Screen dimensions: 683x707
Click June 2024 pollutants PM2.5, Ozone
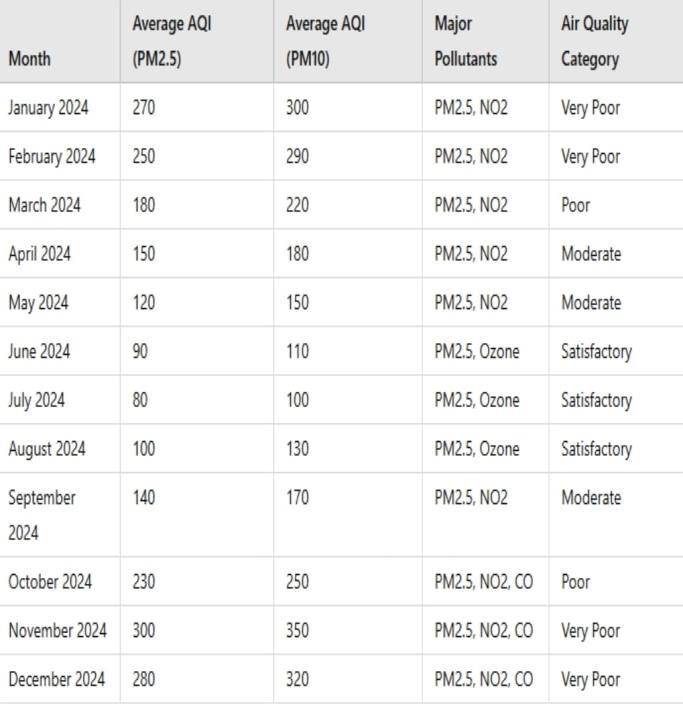(476, 352)
